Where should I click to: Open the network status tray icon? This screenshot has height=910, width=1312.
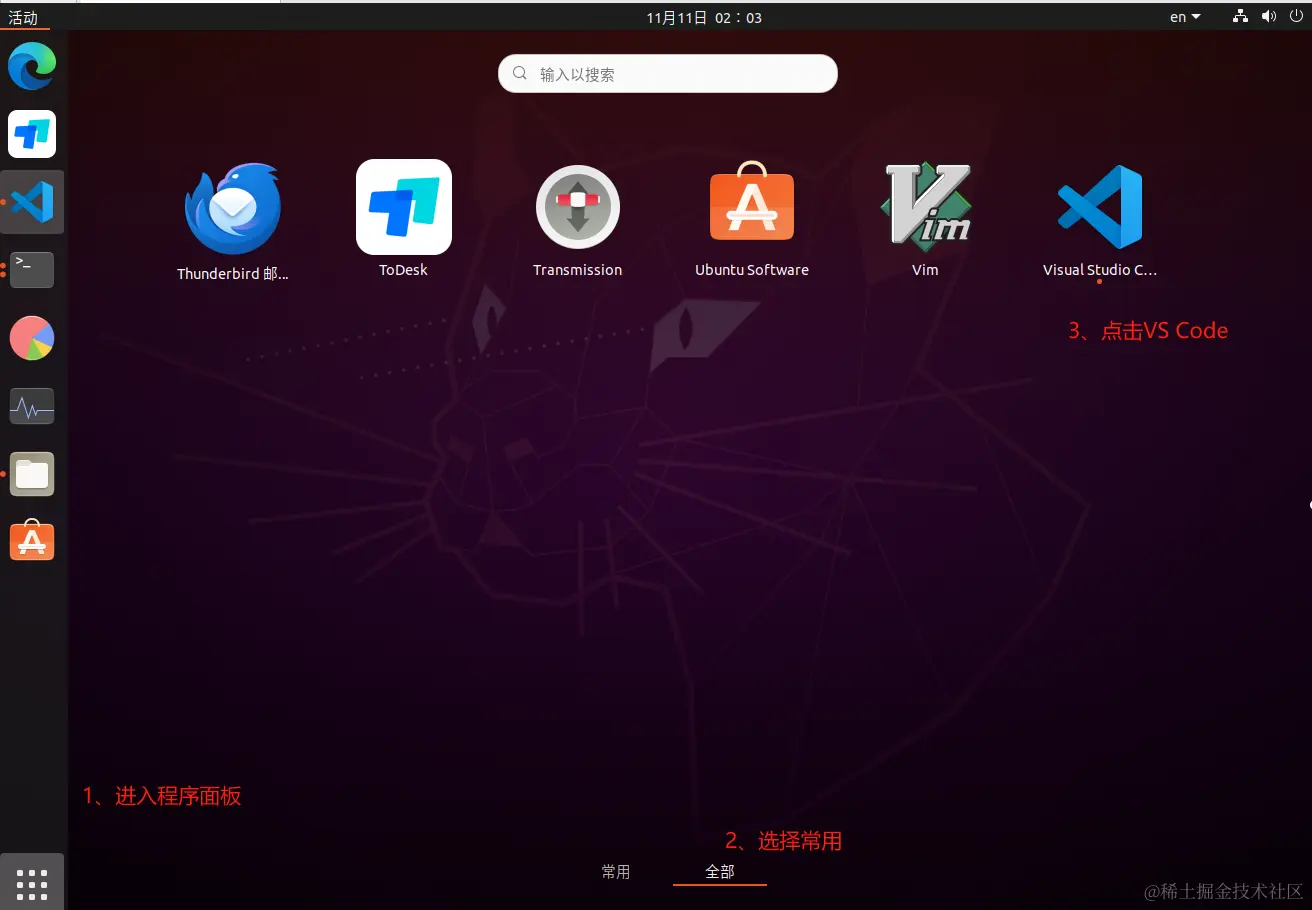(x=1240, y=17)
